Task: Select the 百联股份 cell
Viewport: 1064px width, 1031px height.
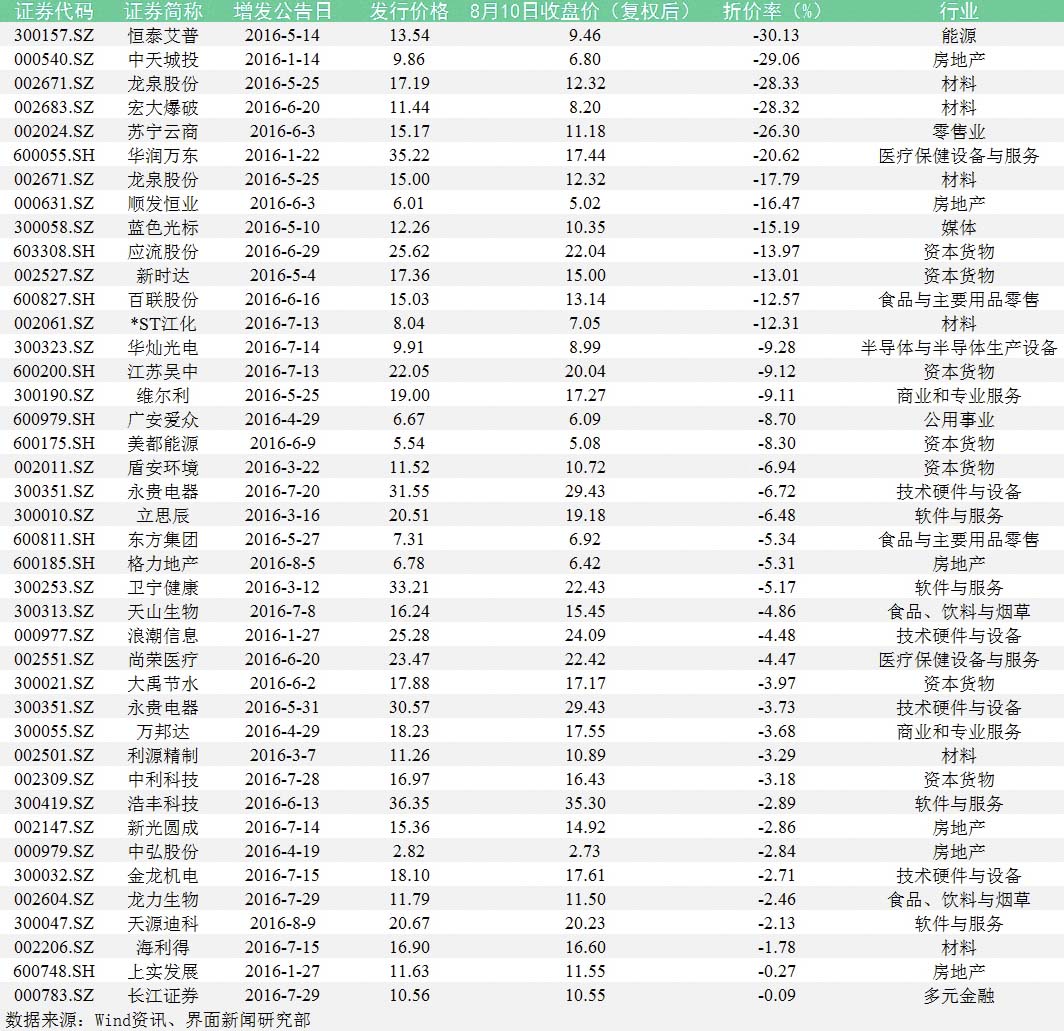Action: point(163,299)
